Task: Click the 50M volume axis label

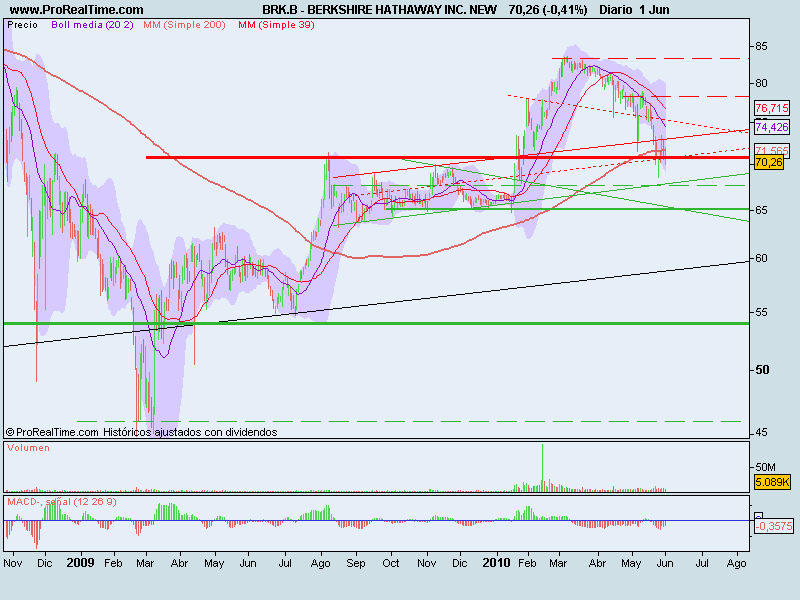Action: coord(765,467)
